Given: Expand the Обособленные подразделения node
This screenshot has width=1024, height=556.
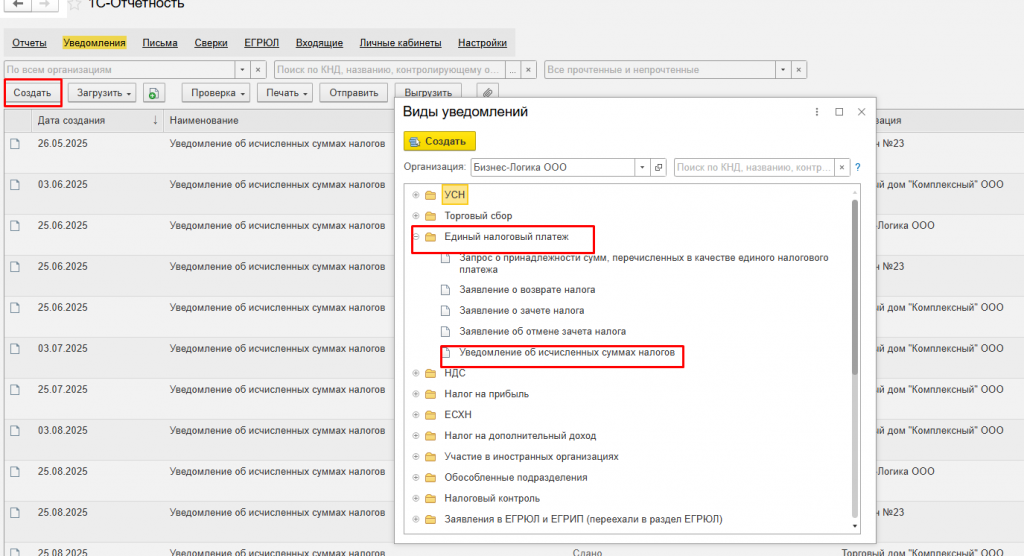Looking at the screenshot, I should [415, 478].
